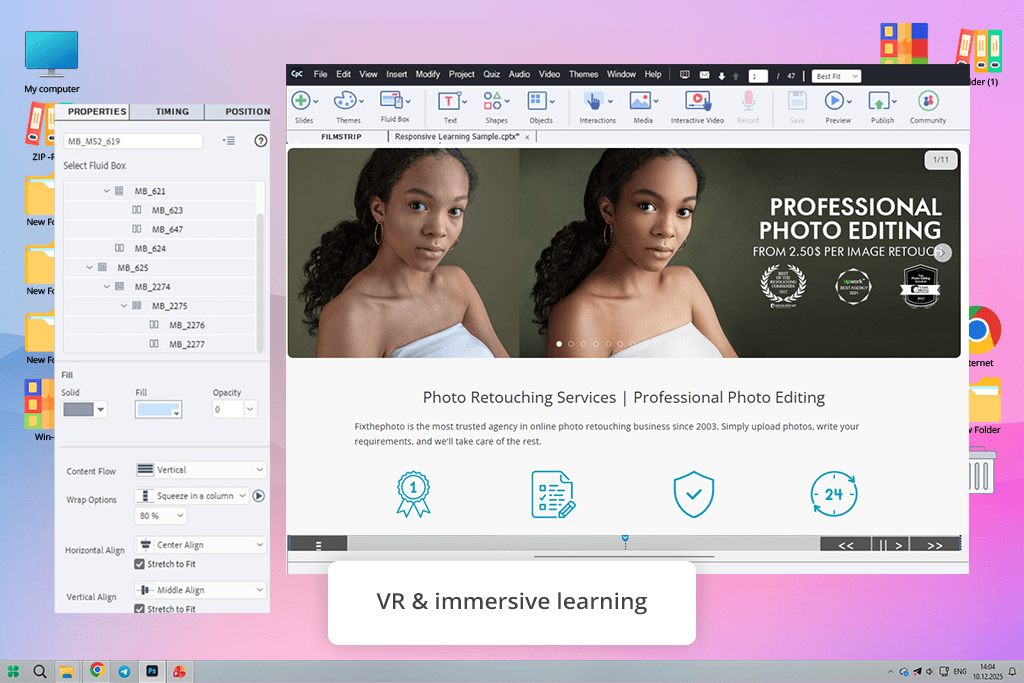Open Wrap Options Squeeze in a column dropdown
The width and height of the screenshot is (1024, 683).
tap(192, 496)
